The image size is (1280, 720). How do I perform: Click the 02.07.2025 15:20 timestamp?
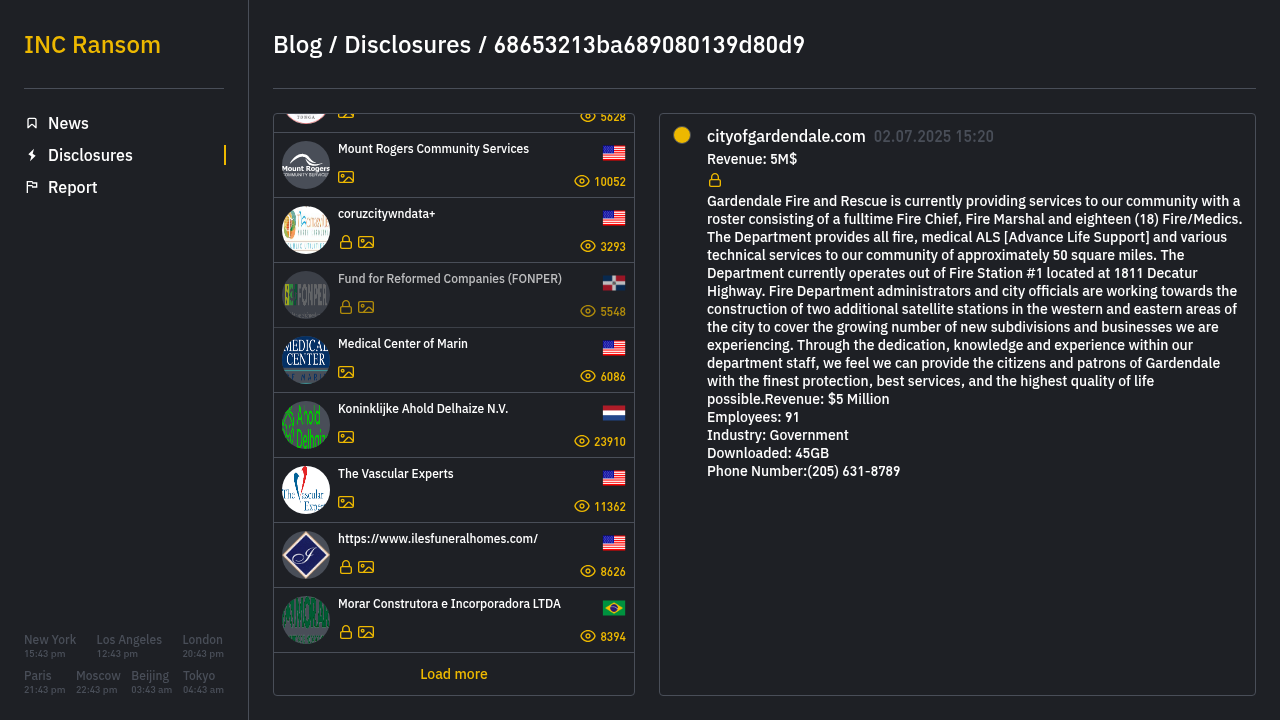point(934,137)
